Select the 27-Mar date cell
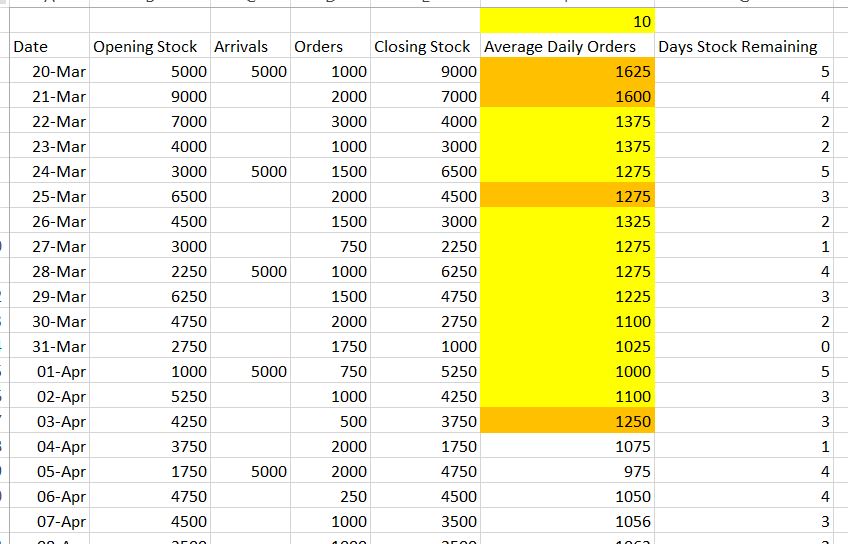Screen dimensions: 848x544 [x=49, y=247]
